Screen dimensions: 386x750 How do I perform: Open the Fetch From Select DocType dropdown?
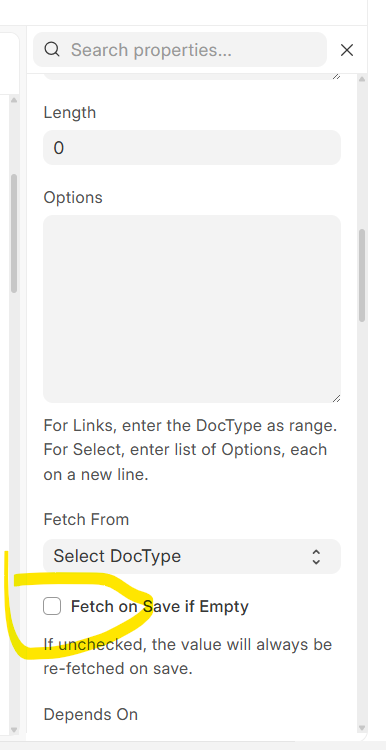pos(192,556)
